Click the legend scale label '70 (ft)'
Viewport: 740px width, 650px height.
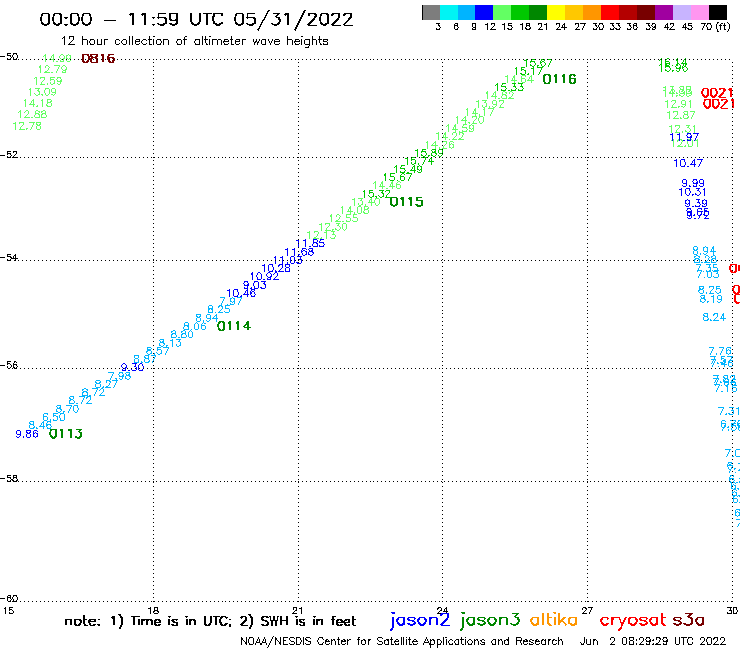click(x=715, y=27)
